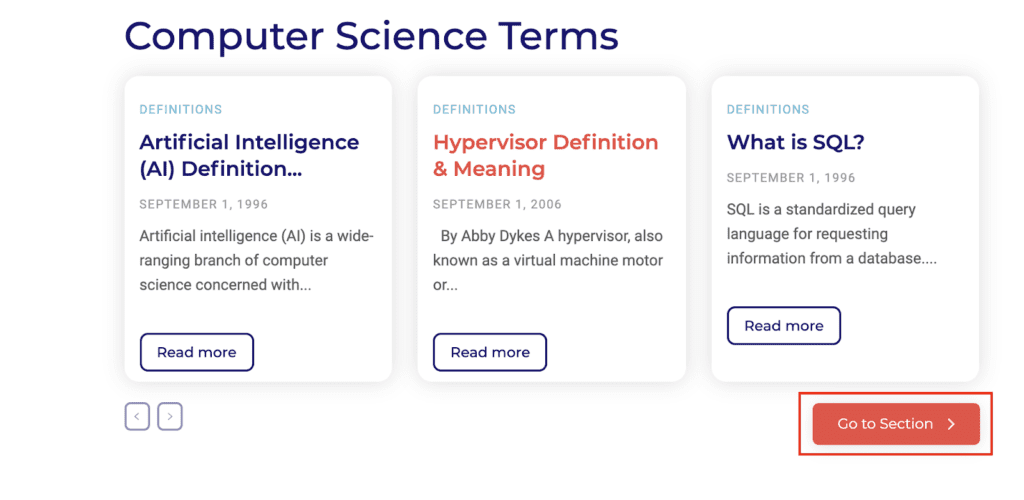Open Read more for Hypervisor card
The height and width of the screenshot is (500, 1024).
pos(490,352)
